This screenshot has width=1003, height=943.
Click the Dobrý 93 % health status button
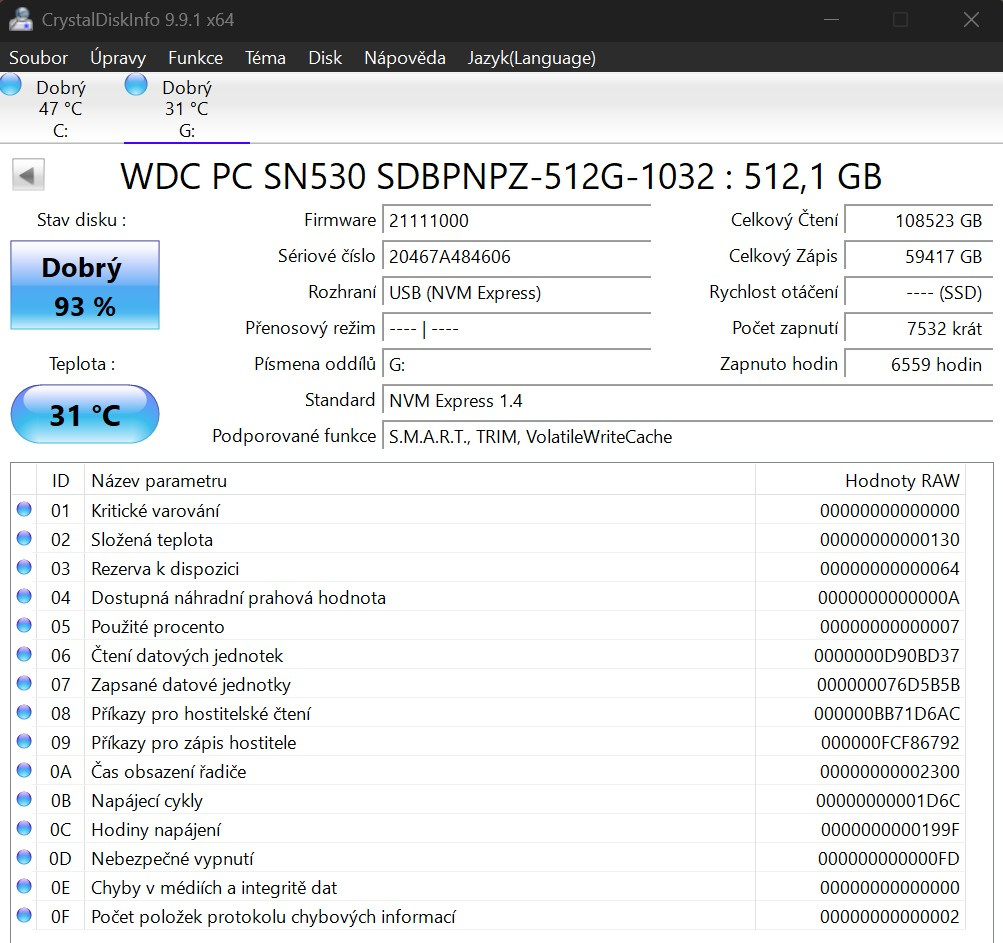pyautogui.click(x=85, y=285)
